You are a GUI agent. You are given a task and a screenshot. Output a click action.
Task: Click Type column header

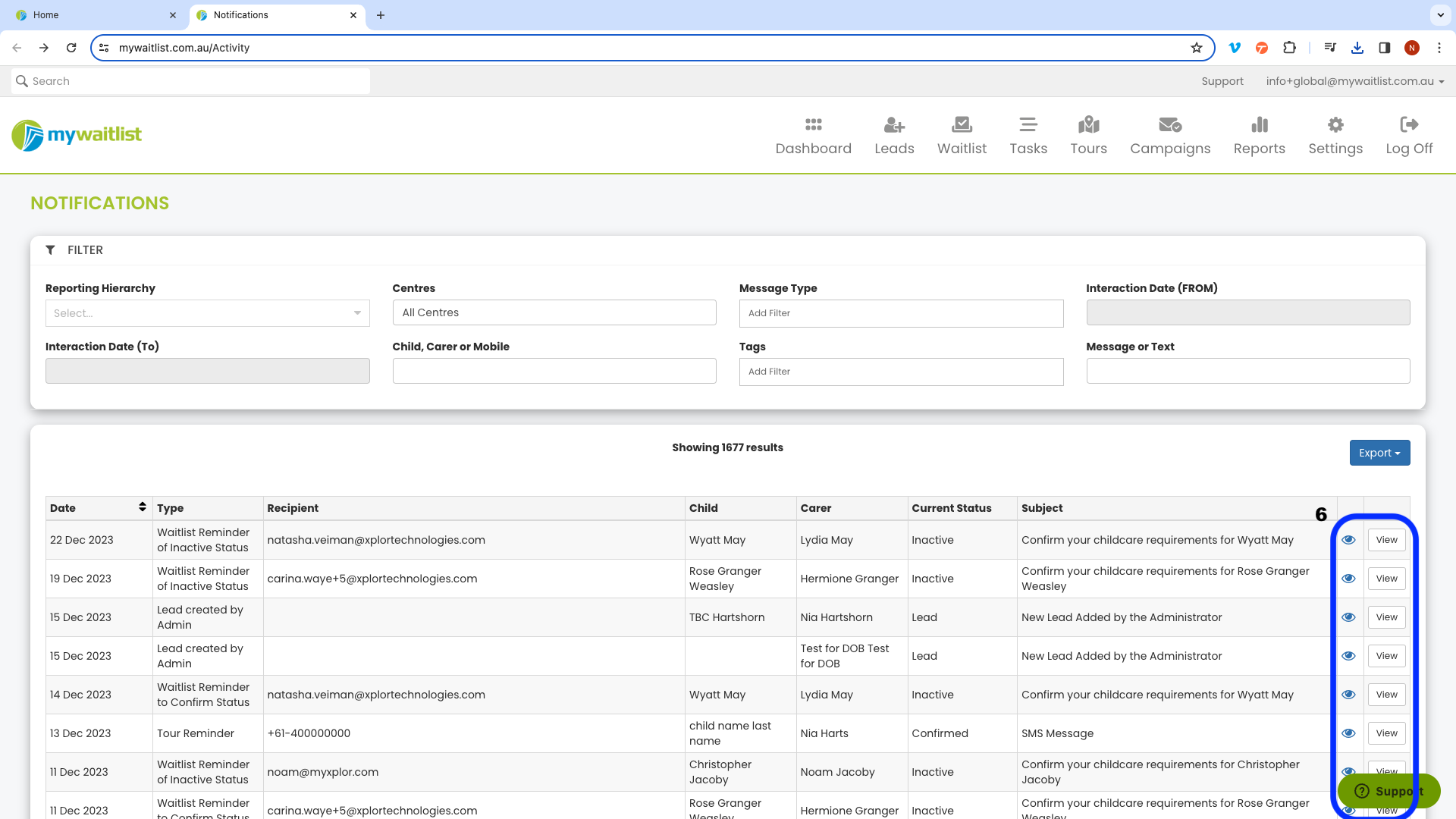(x=208, y=508)
